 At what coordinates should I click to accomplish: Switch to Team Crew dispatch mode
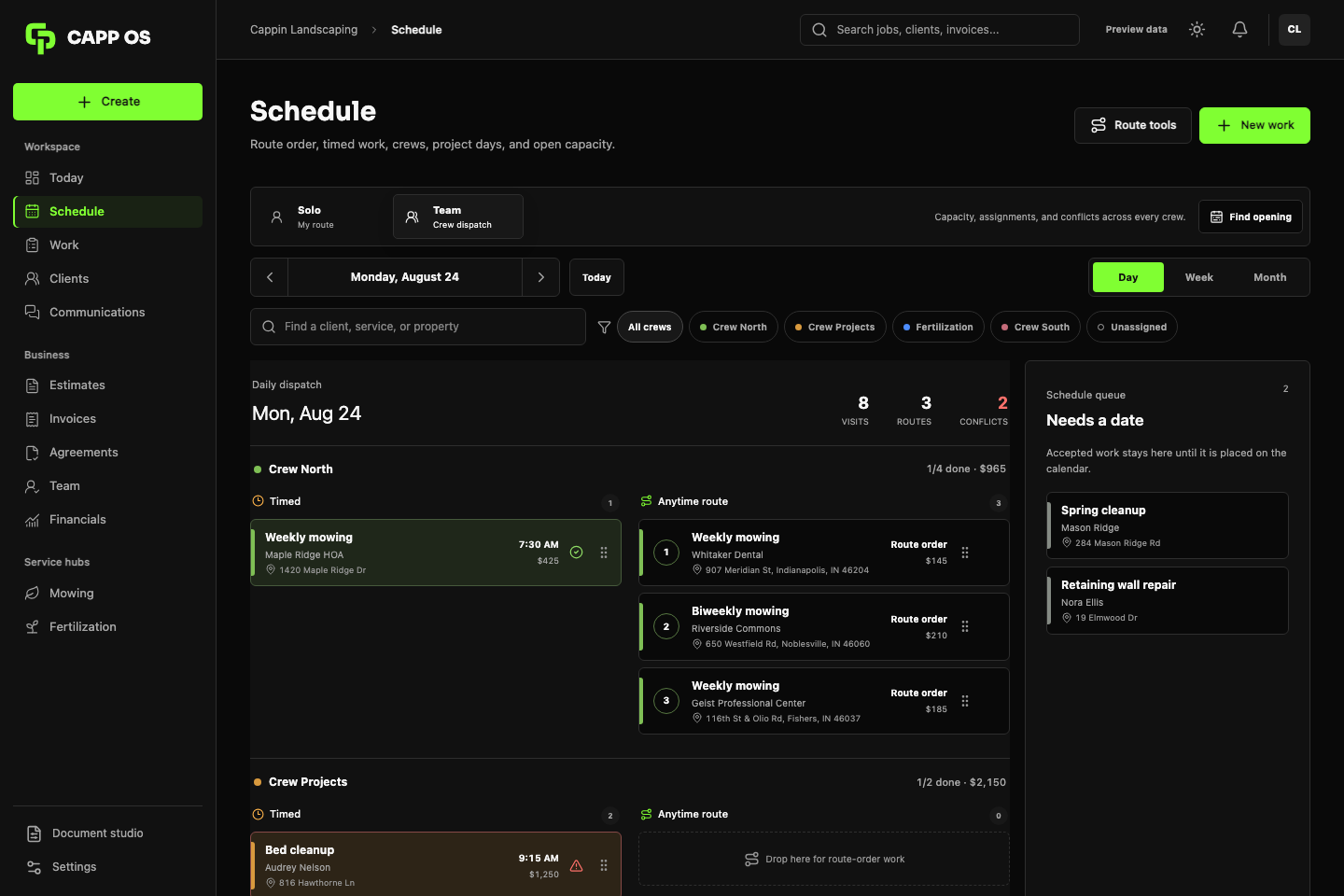[x=458, y=217]
